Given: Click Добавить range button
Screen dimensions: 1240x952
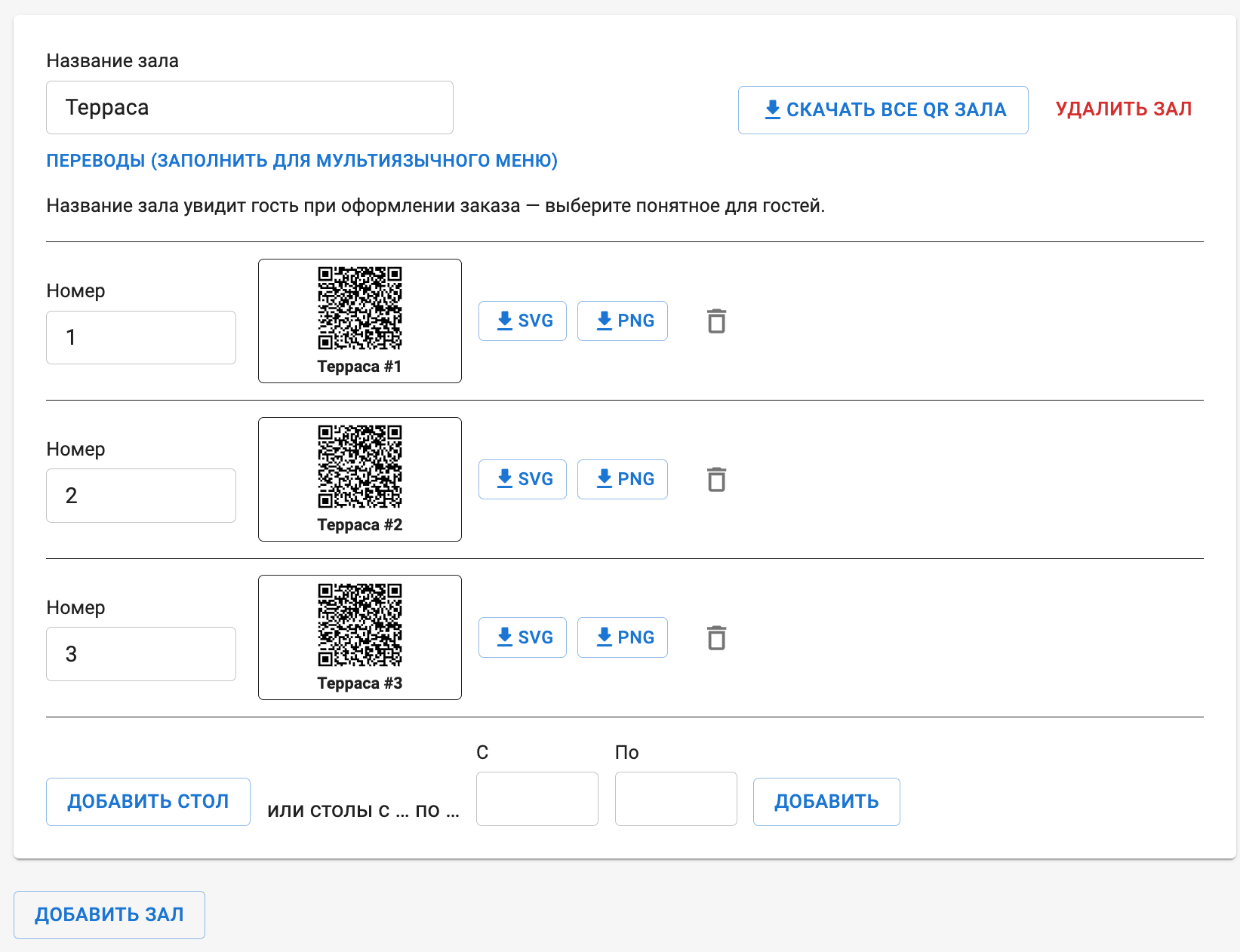Looking at the screenshot, I should [x=827, y=802].
